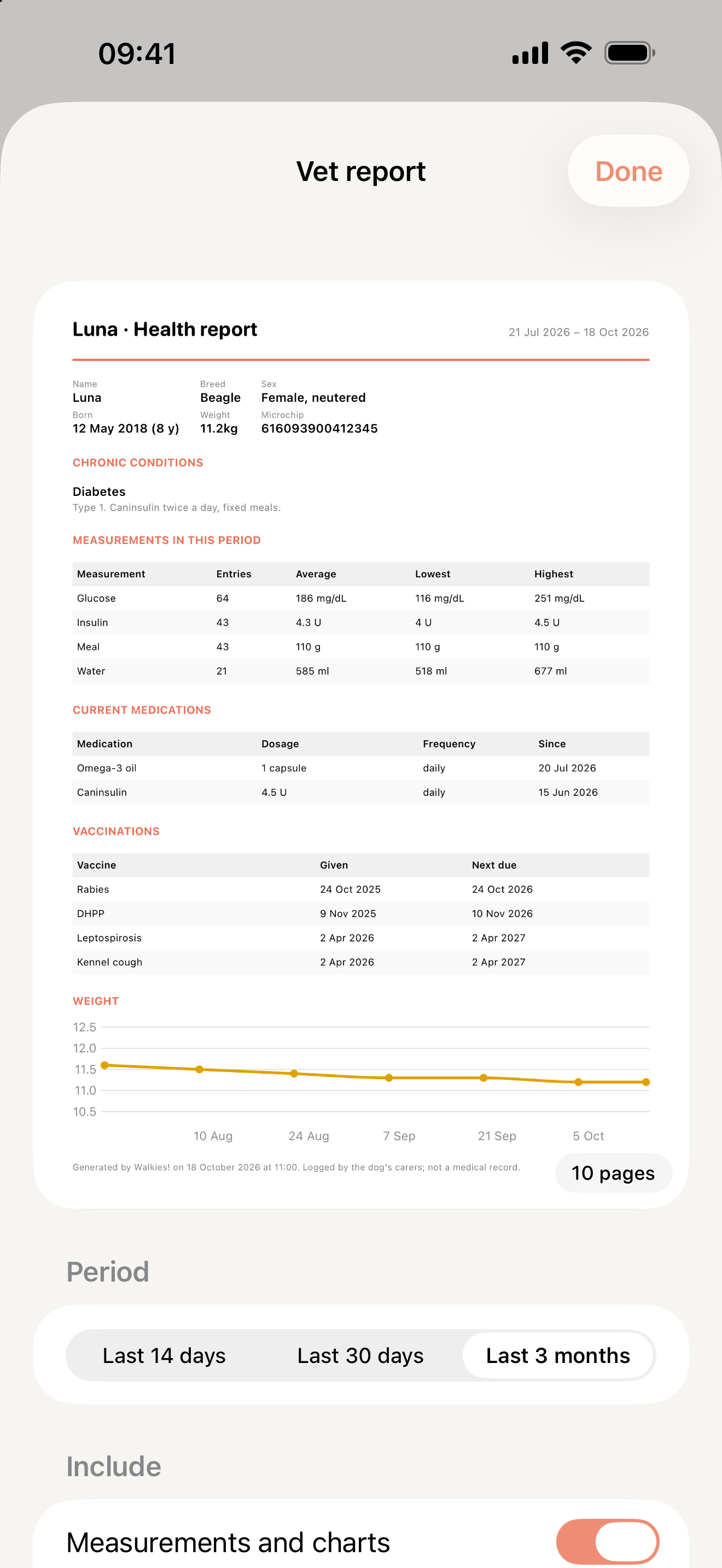
Task: Toggle Measurements and charts switch
Action: 608,1541
